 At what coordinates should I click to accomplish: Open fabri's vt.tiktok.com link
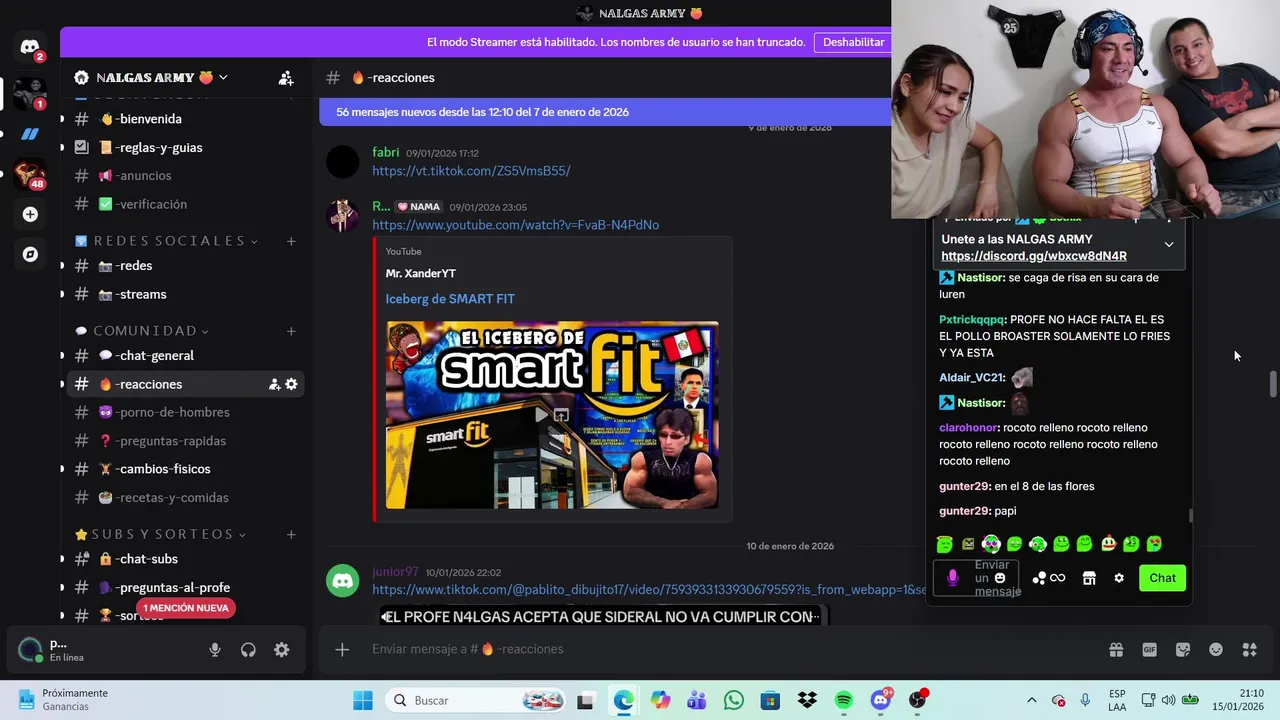pyautogui.click(x=471, y=171)
